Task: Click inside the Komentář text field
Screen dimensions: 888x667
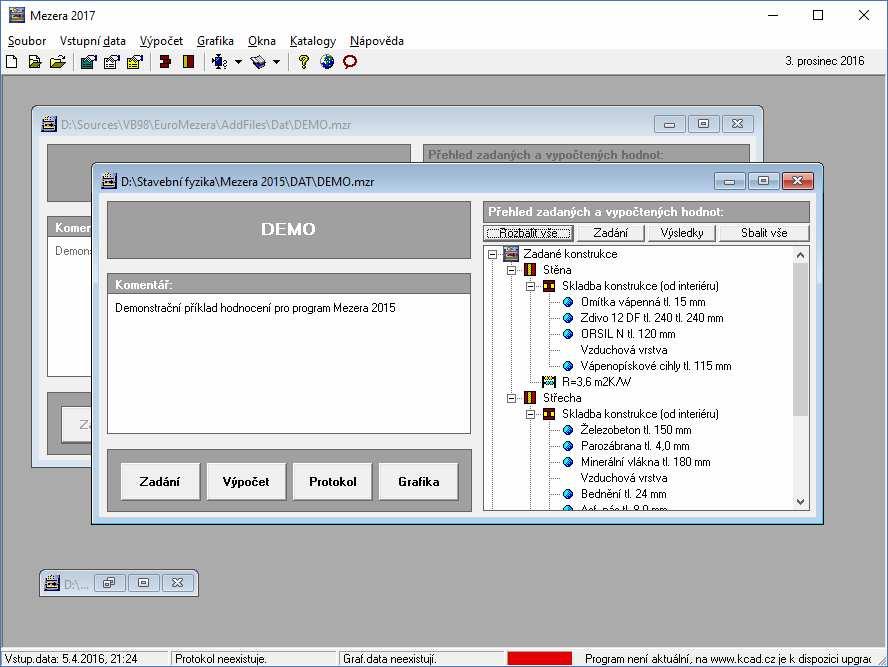Action: pyautogui.click(x=289, y=363)
